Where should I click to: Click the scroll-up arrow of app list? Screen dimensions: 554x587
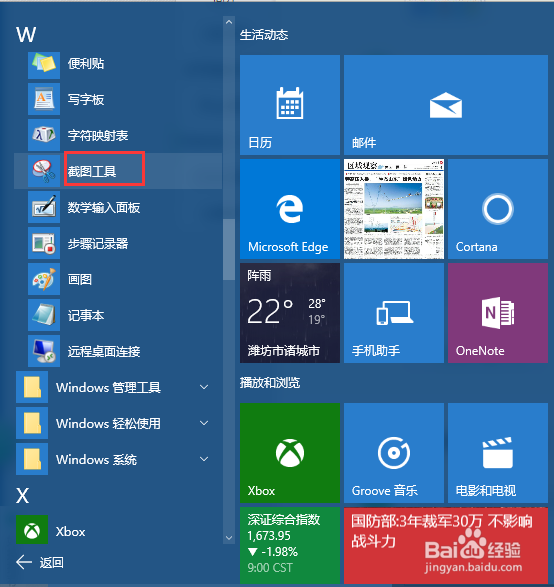[229, 22]
